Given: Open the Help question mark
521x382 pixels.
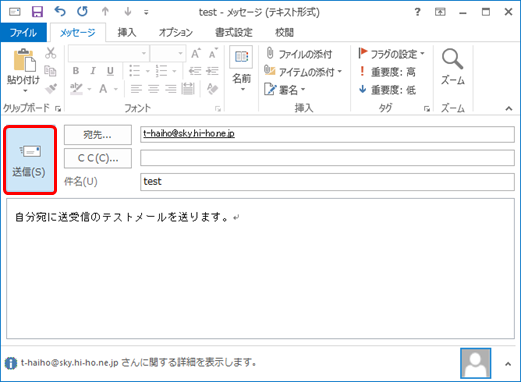Looking at the screenshot, I should (417, 12).
